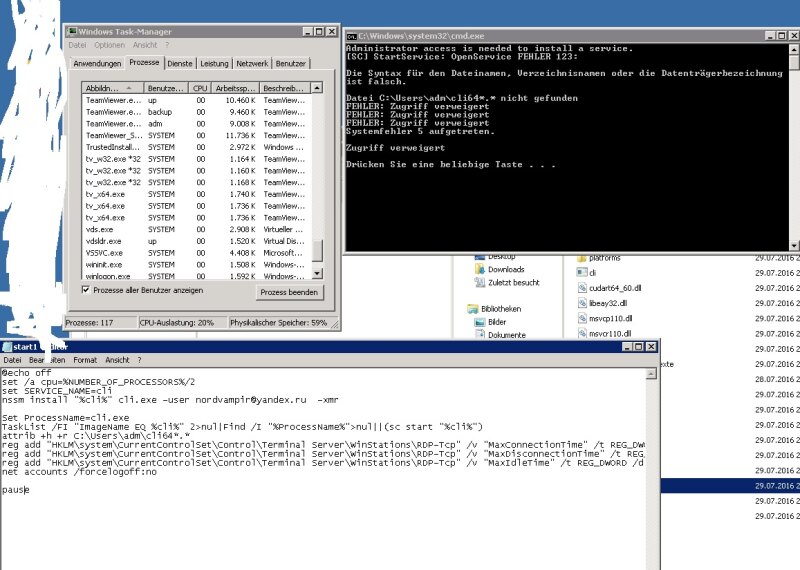
Task: Select the libeay32.dll file icon
Action: coord(583,302)
